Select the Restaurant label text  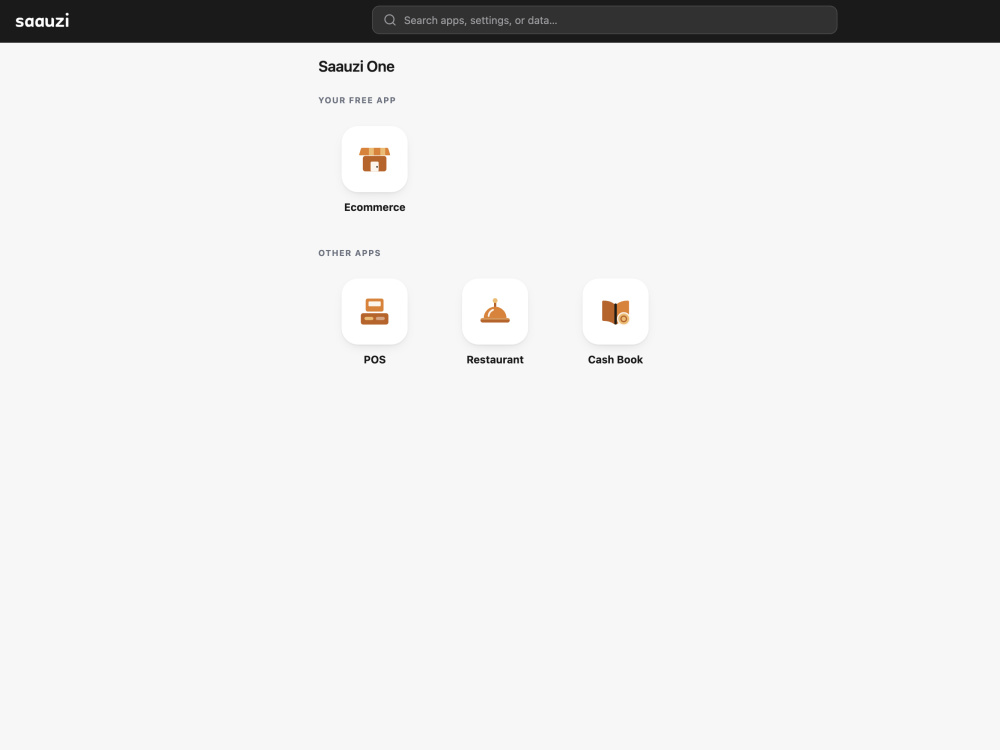[495, 360]
